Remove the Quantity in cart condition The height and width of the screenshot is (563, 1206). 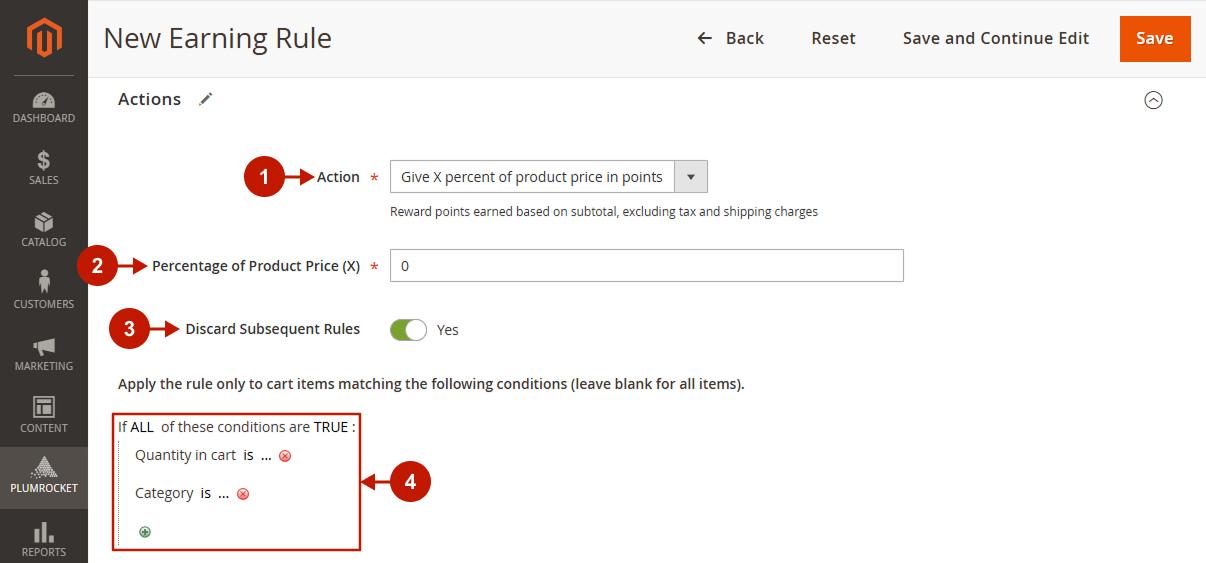pyautogui.click(x=285, y=456)
